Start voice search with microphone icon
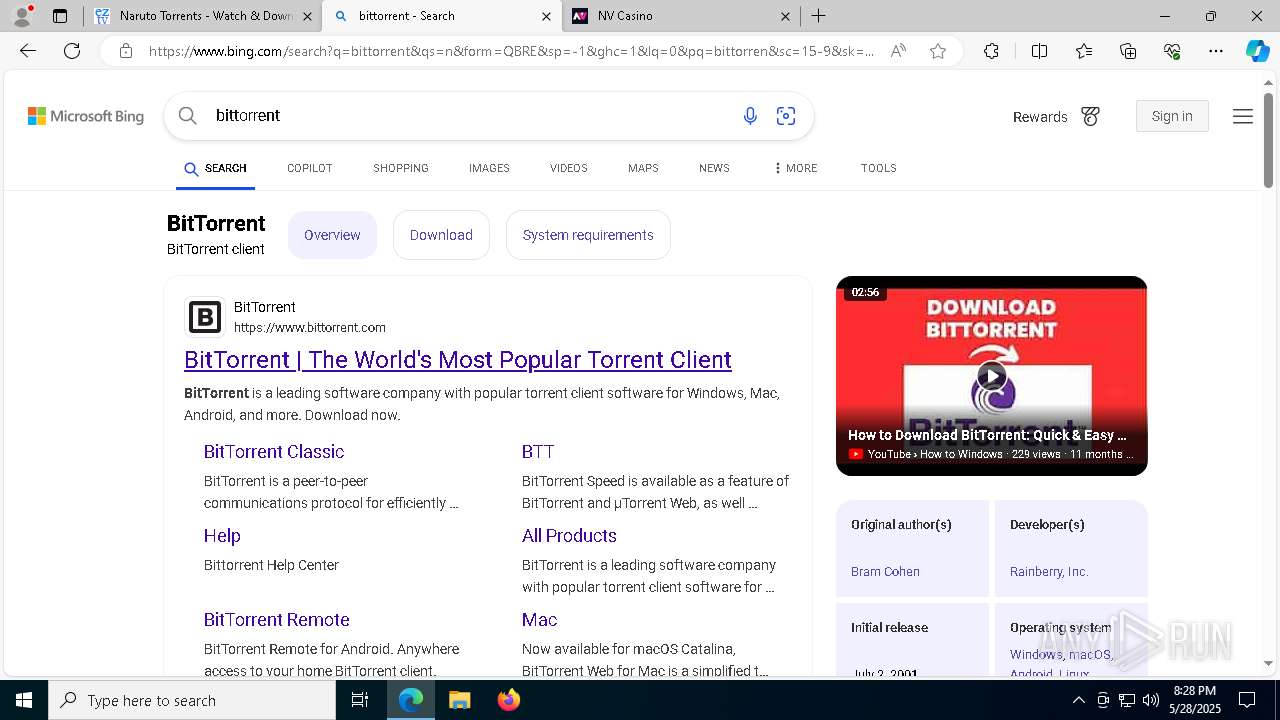Image resolution: width=1280 pixels, height=720 pixels. click(750, 116)
